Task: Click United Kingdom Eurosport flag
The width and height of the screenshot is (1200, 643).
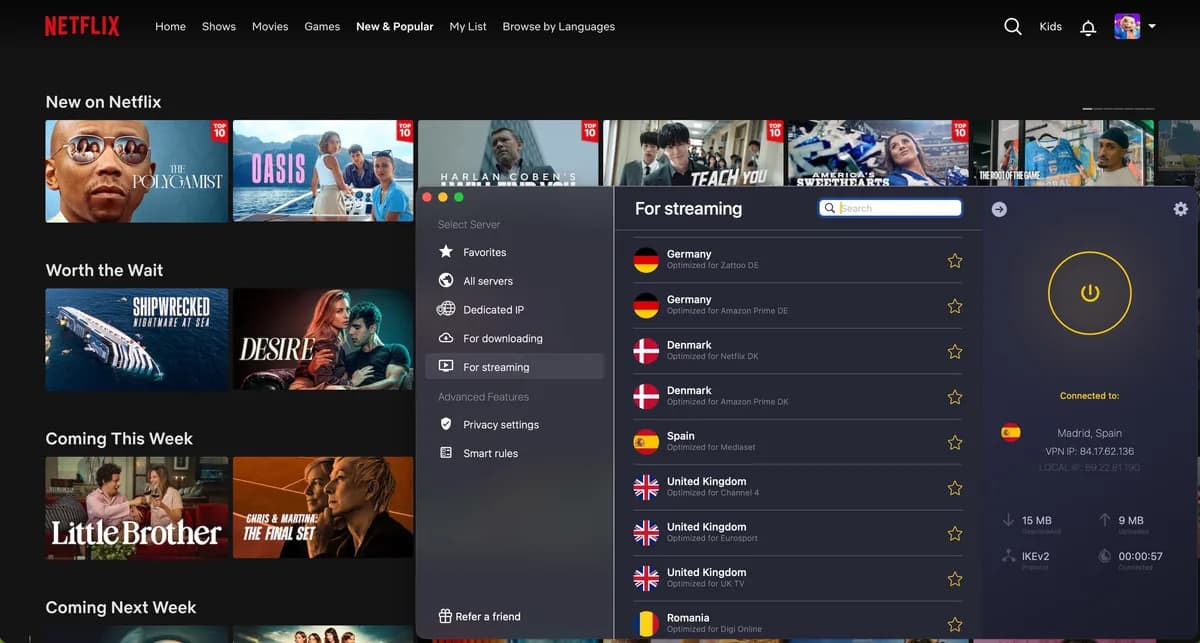Action: [x=647, y=533]
